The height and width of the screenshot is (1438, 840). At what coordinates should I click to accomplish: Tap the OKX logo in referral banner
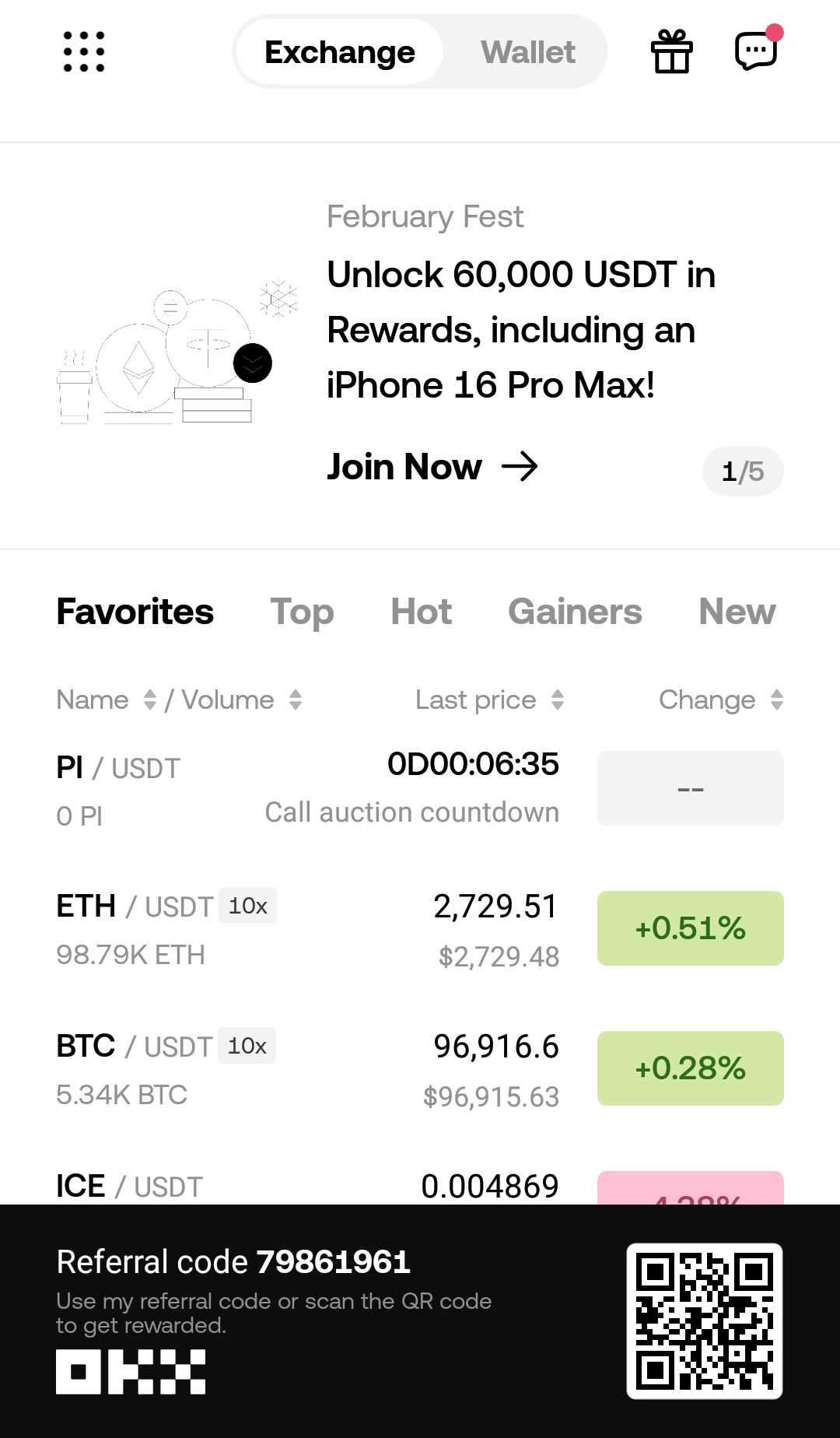point(131,1371)
